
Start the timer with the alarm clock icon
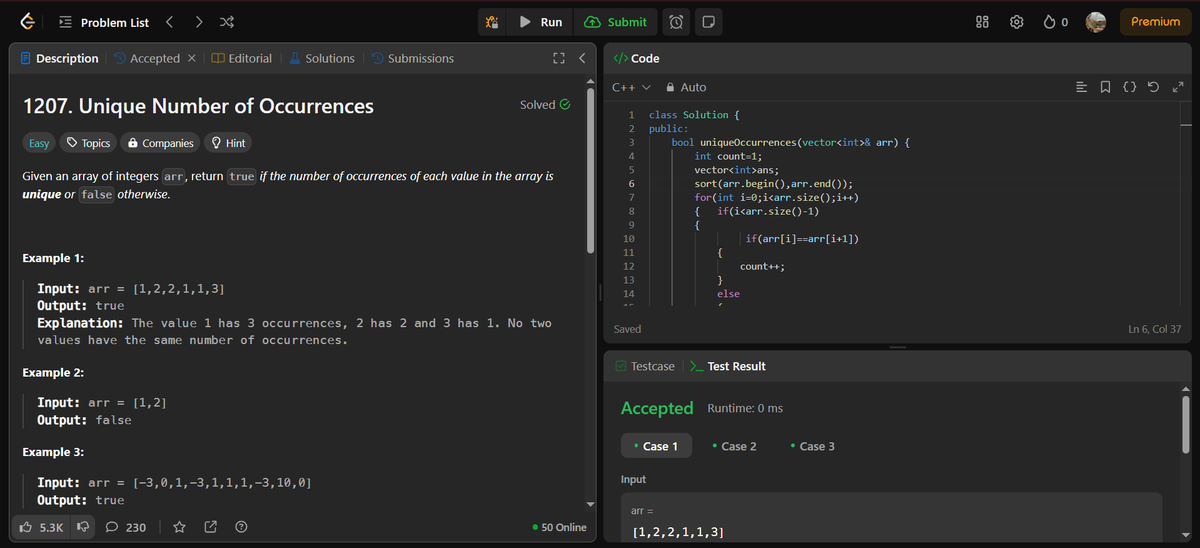pyautogui.click(x=676, y=22)
